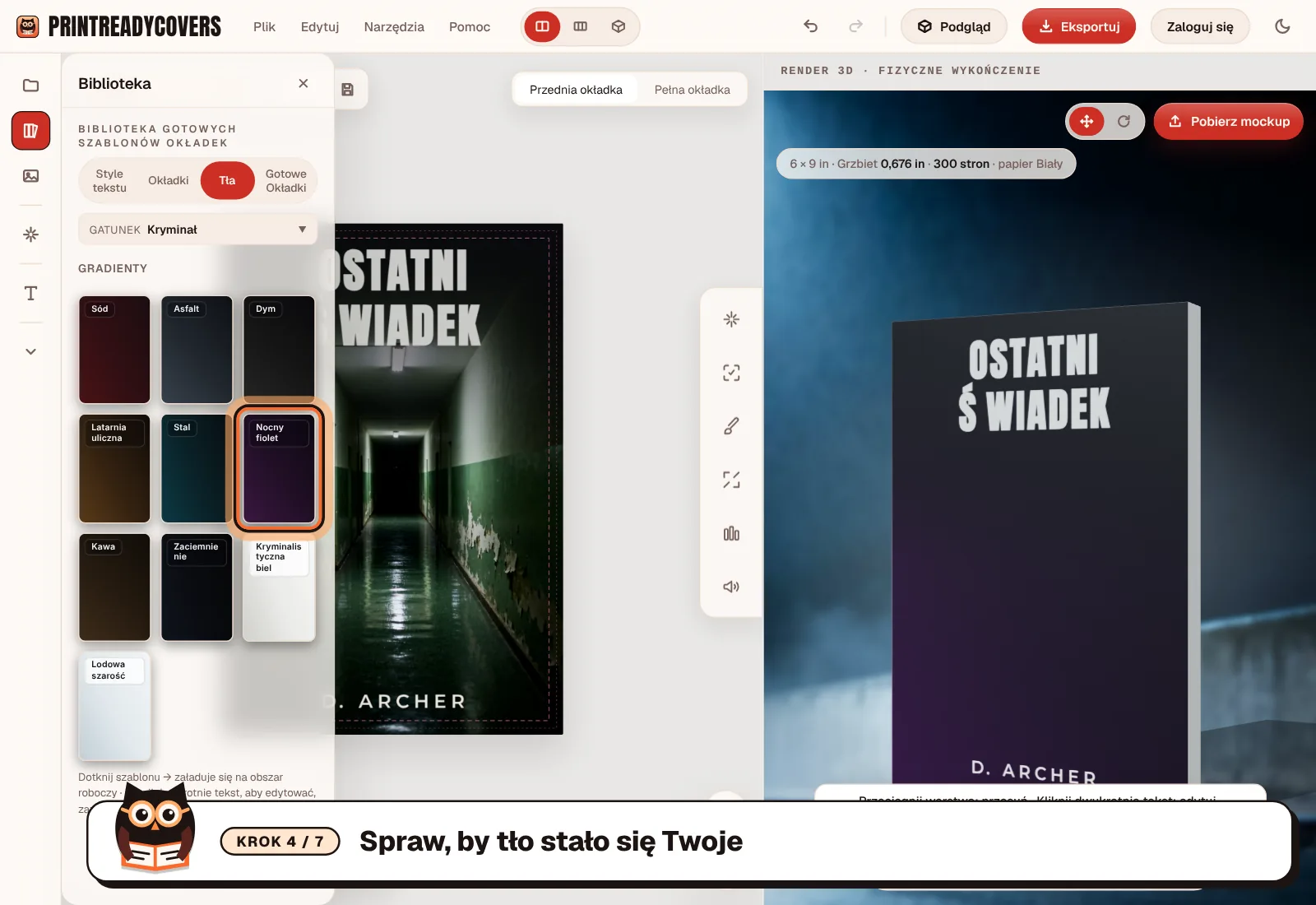Apply the Latarnia uliczna gradient

coord(114,469)
